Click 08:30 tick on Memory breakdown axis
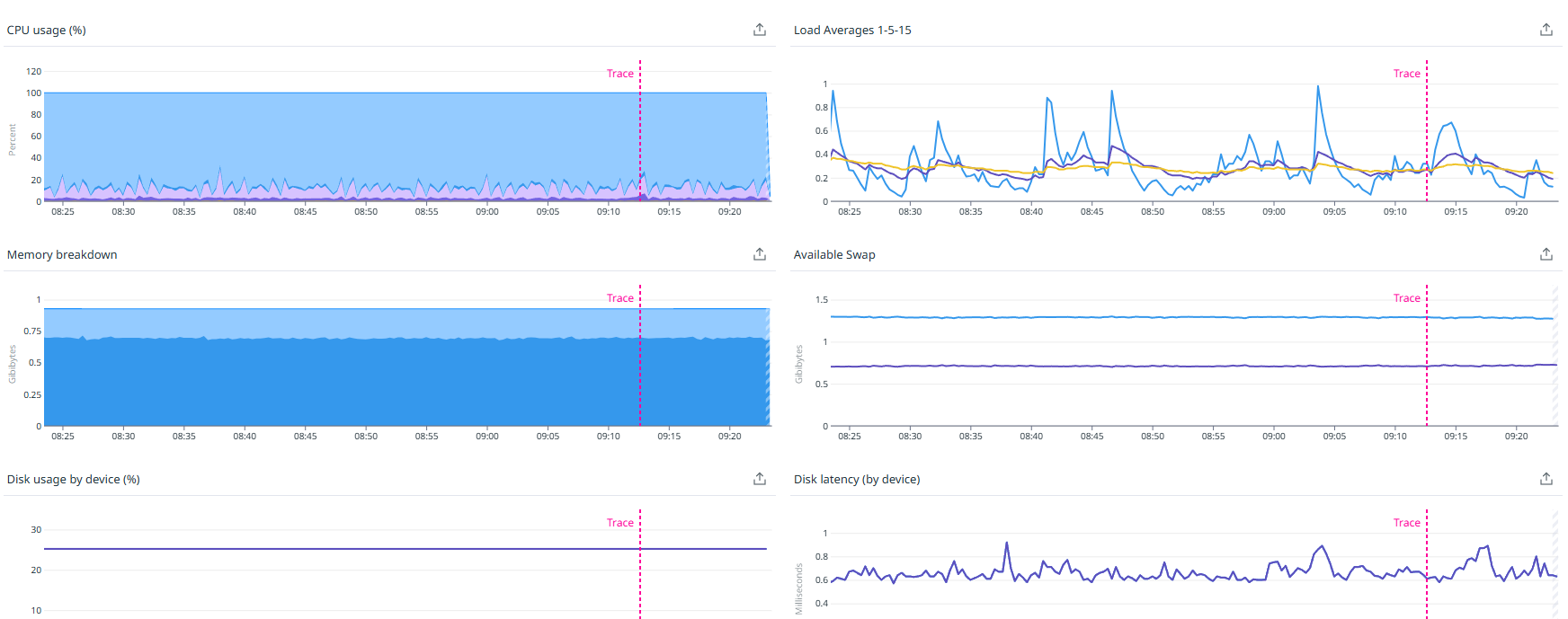The image size is (1568, 619). pos(123,437)
